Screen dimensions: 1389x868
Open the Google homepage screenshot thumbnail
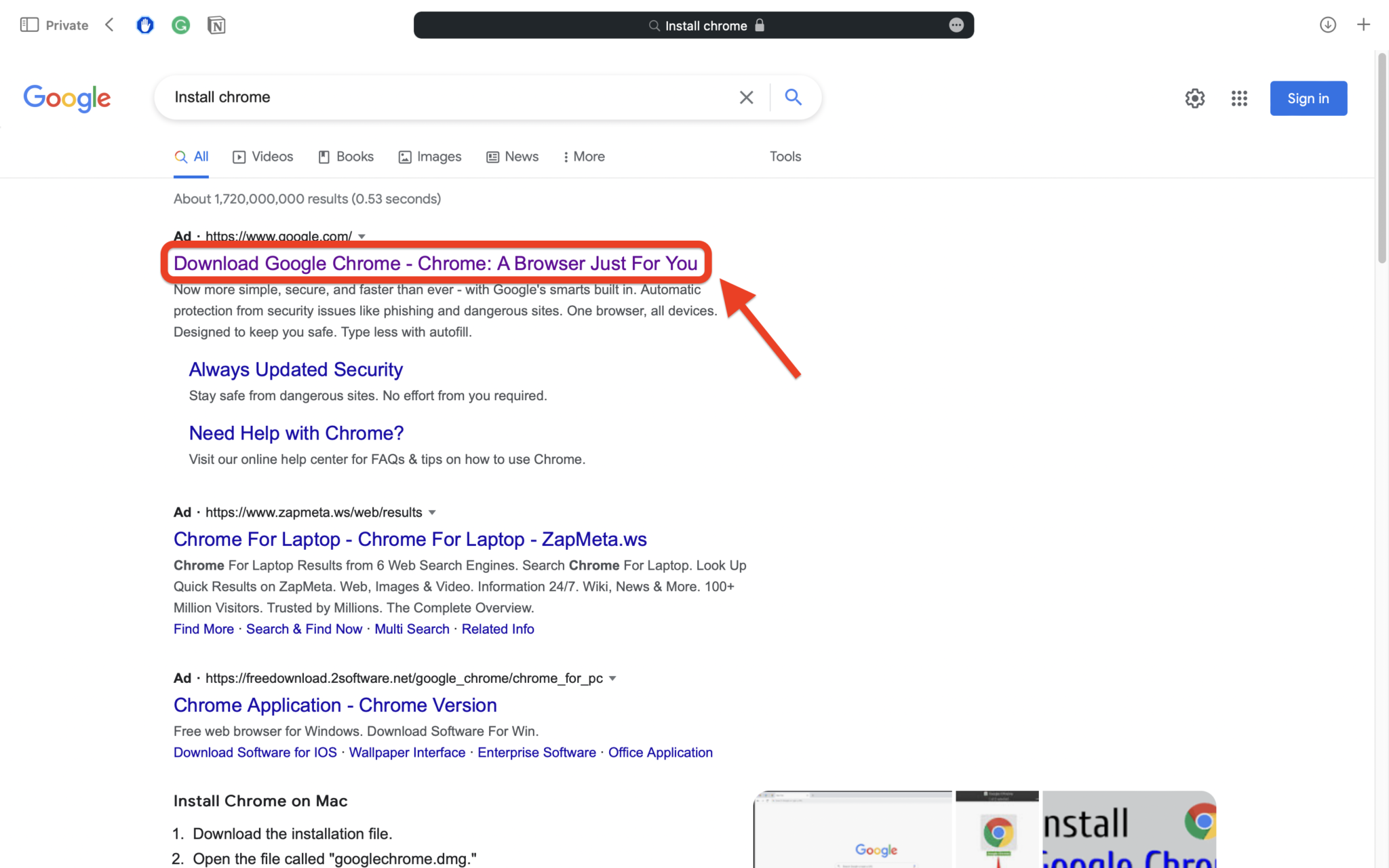coord(853,829)
